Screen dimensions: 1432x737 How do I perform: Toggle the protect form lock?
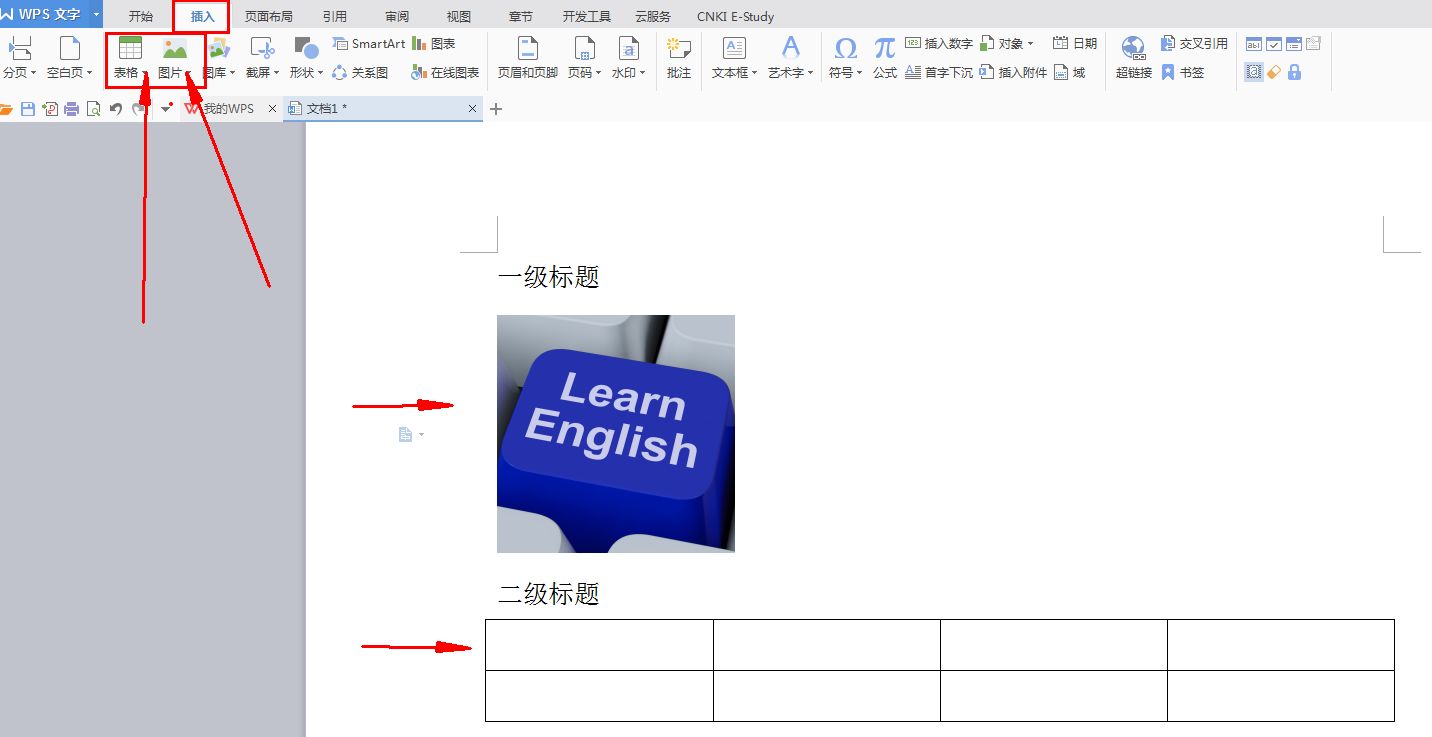pyautogui.click(x=1294, y=72)
